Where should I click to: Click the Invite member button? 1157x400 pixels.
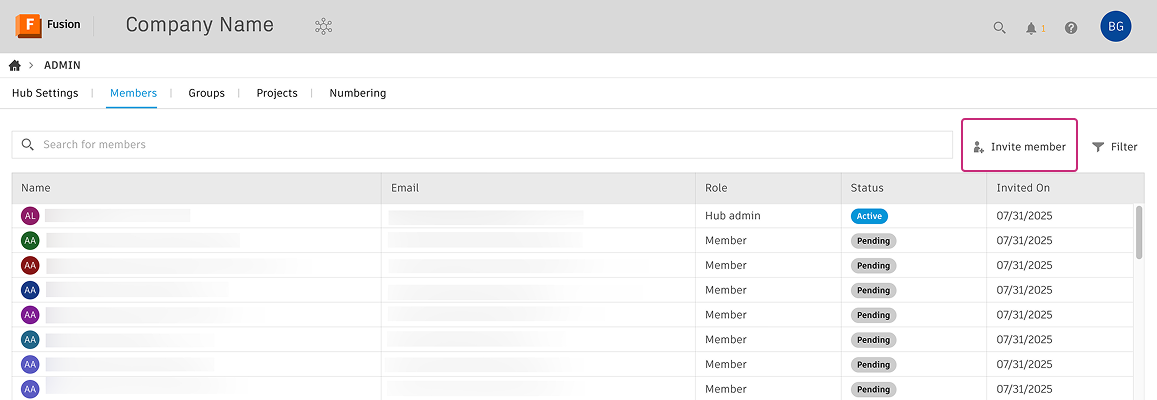[x=1019, y=146]
